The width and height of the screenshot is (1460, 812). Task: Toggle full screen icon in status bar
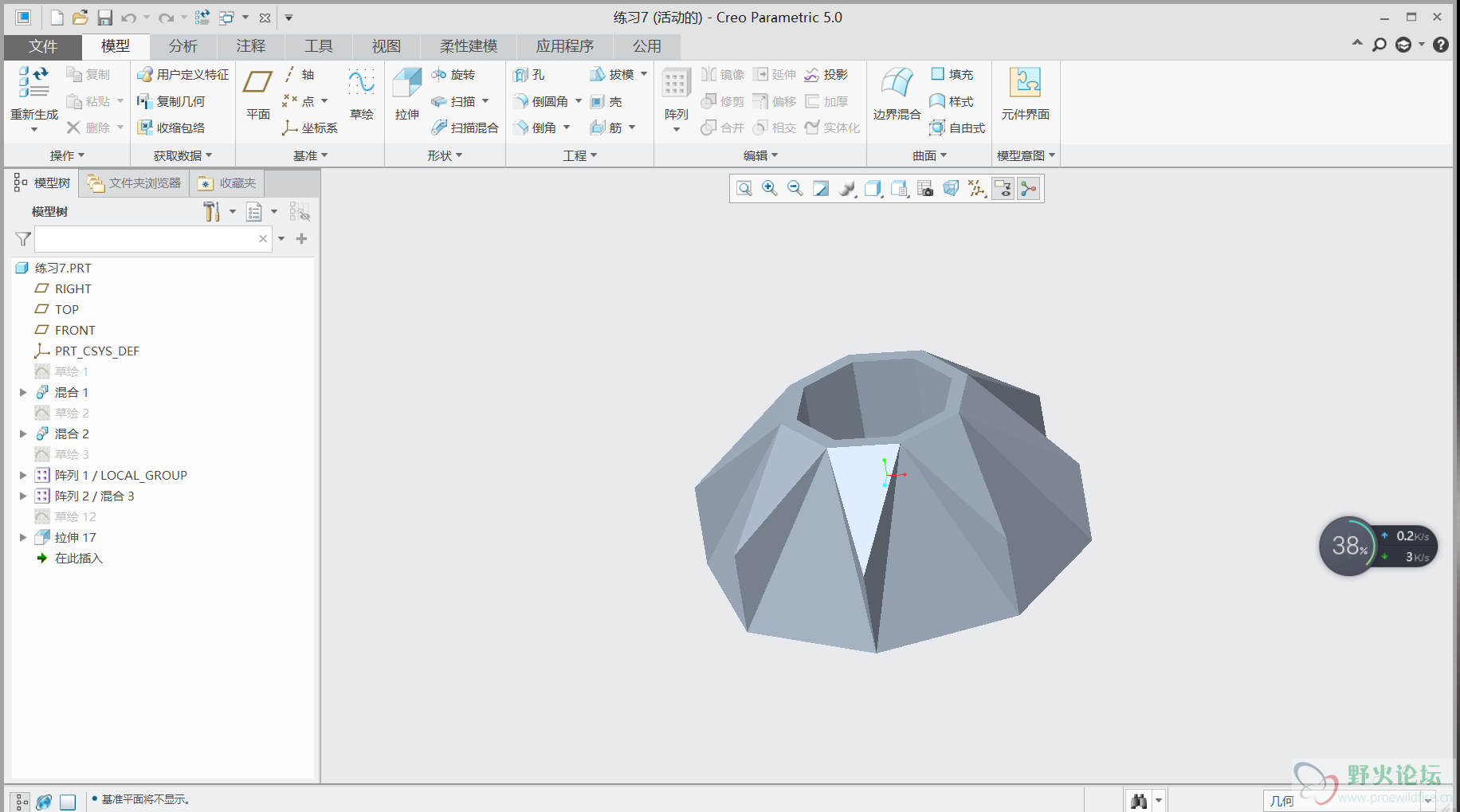pyautogui.click(x=68, y=802)
